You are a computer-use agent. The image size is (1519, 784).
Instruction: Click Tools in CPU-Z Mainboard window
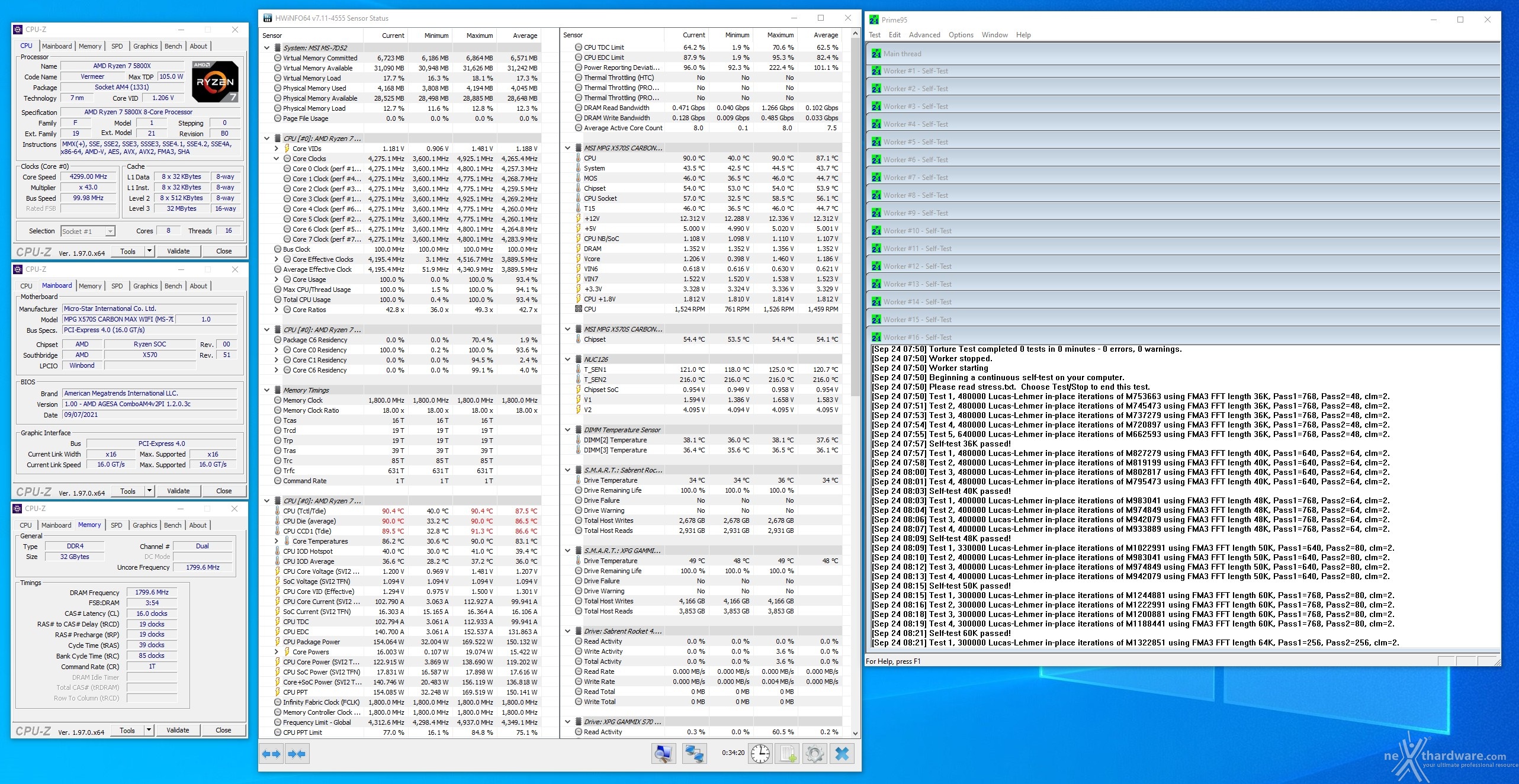(x=128, y=491)
